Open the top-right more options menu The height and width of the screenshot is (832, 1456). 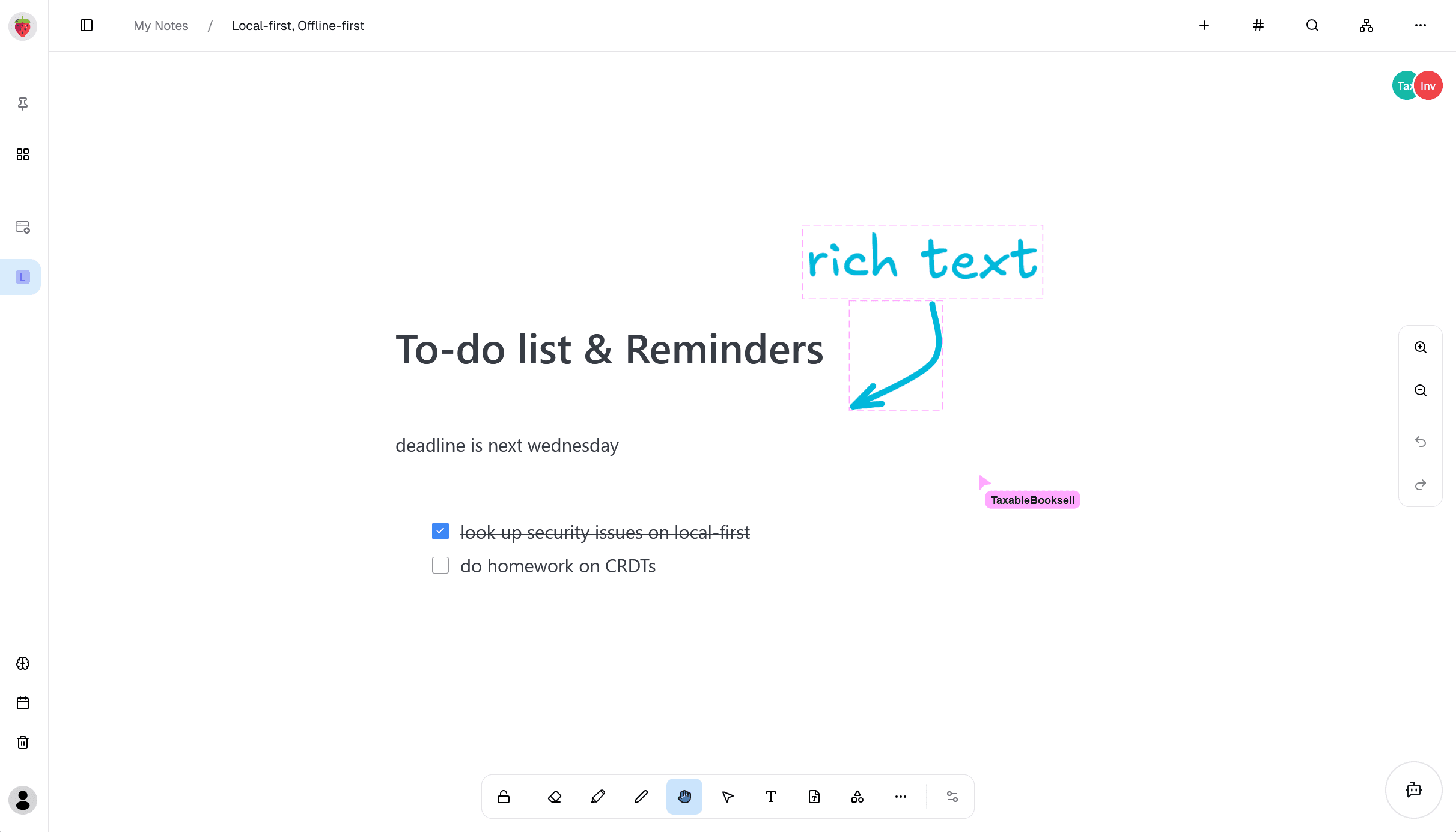[x=1420, y=25]
